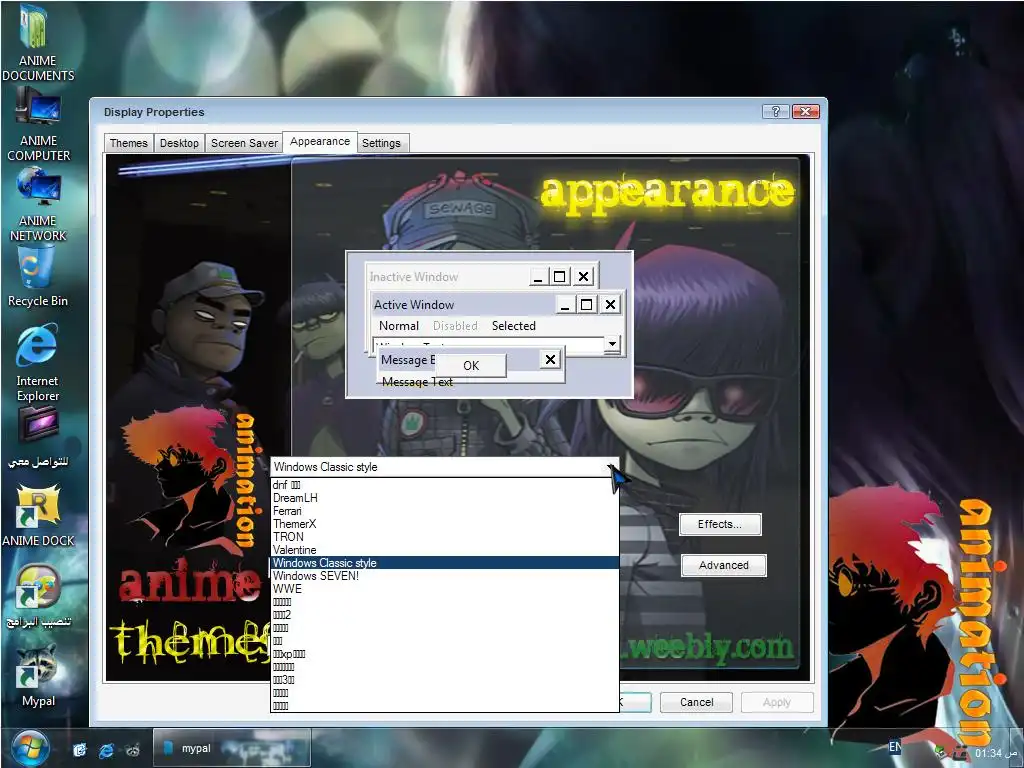
Task: Click the Selected menu item in preview
Action: pyautogui.click(x=513, y=326)
